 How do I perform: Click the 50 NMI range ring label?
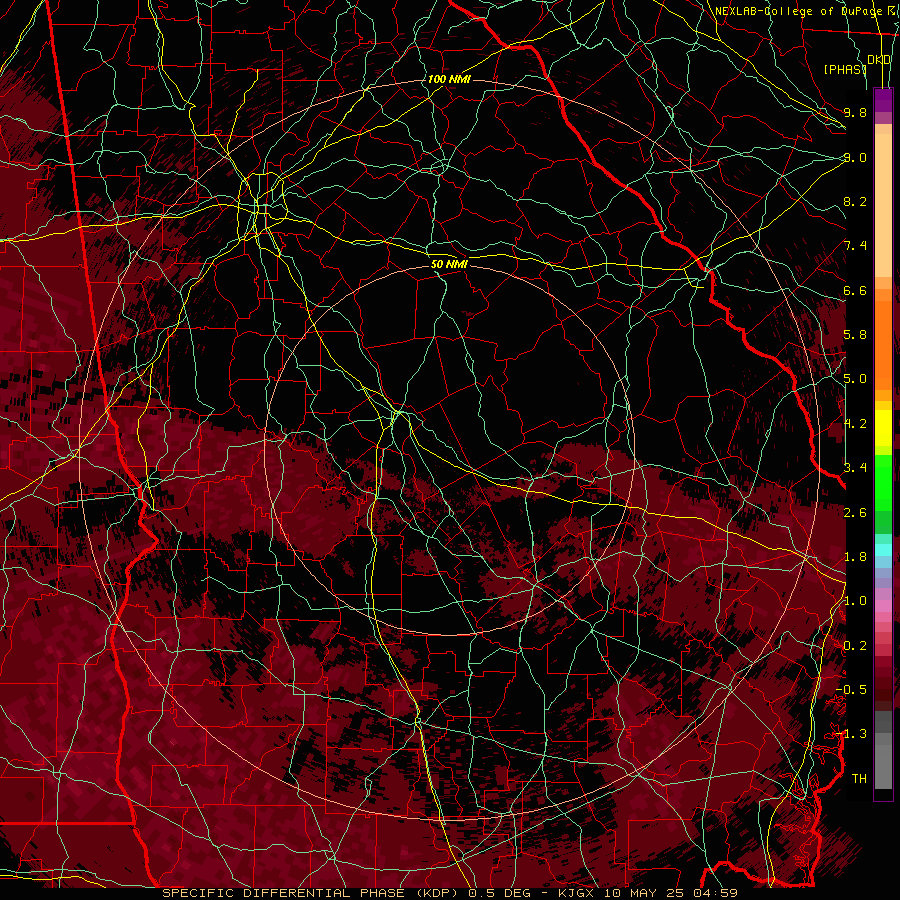(x=449, y=264)
